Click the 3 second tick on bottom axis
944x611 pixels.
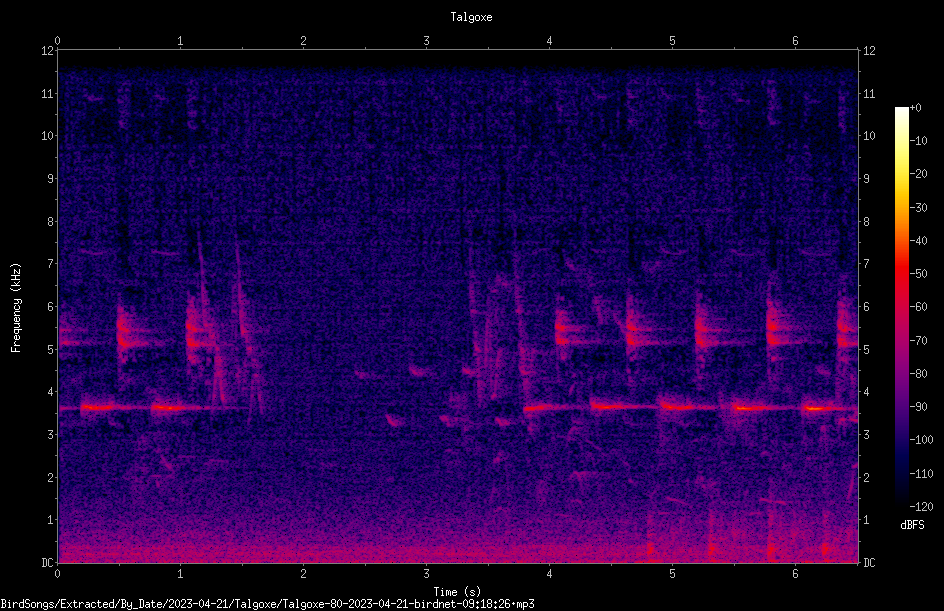[426, 574]
